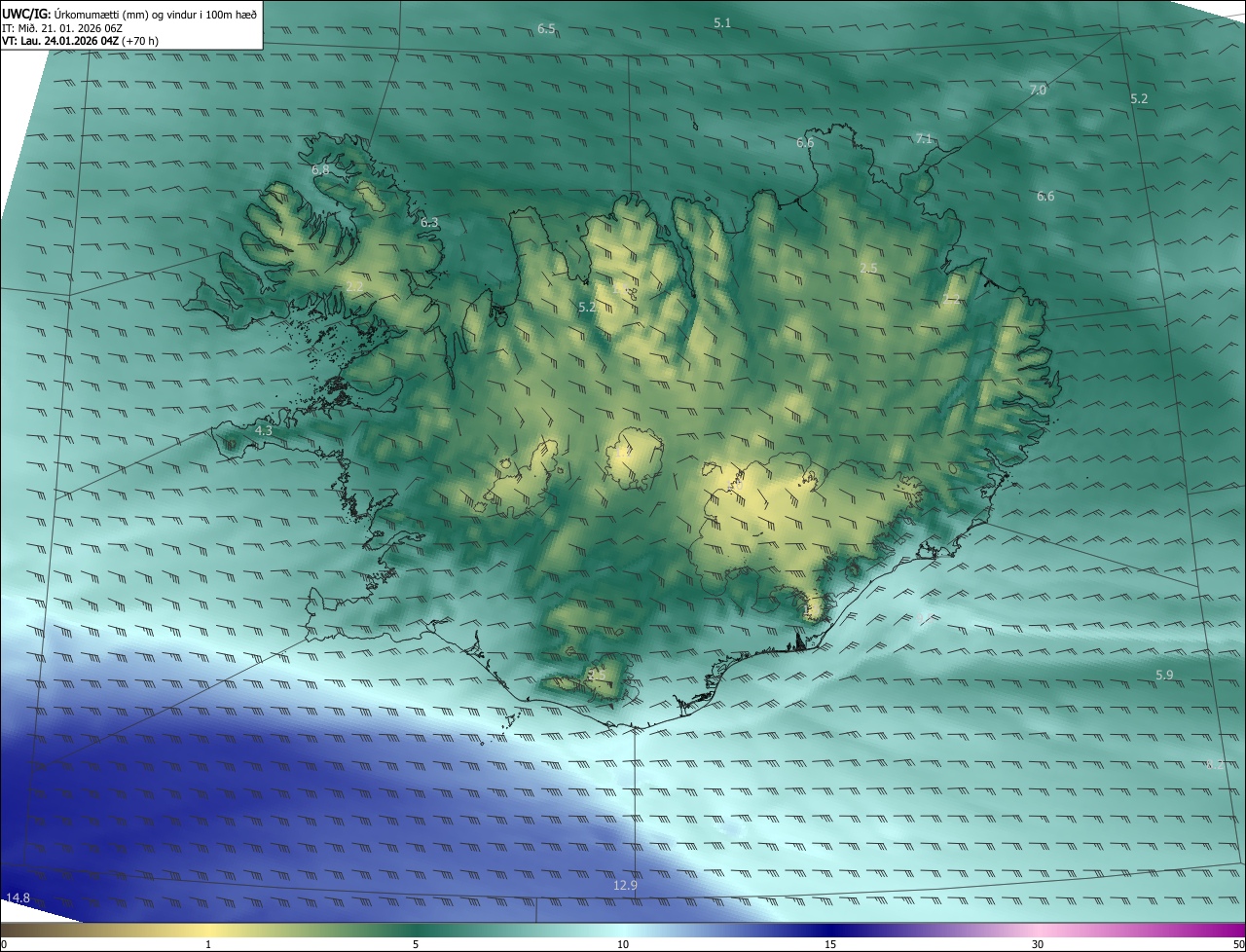The height and width of the screenshot is (952, 1246).
Task: Click the 4.3 value label
Action: [263, 430]
